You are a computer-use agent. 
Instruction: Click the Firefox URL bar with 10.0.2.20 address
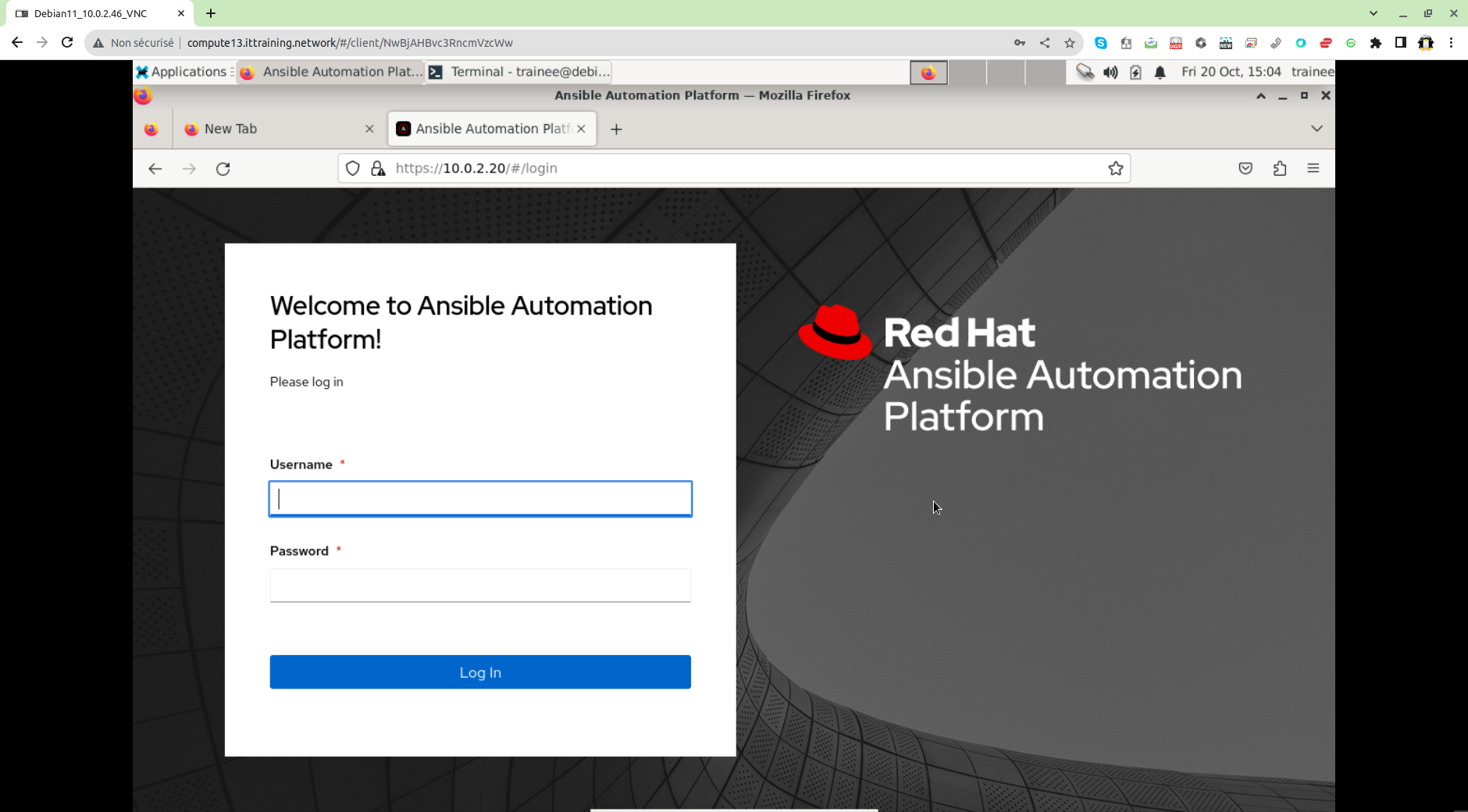pos(734,169)
